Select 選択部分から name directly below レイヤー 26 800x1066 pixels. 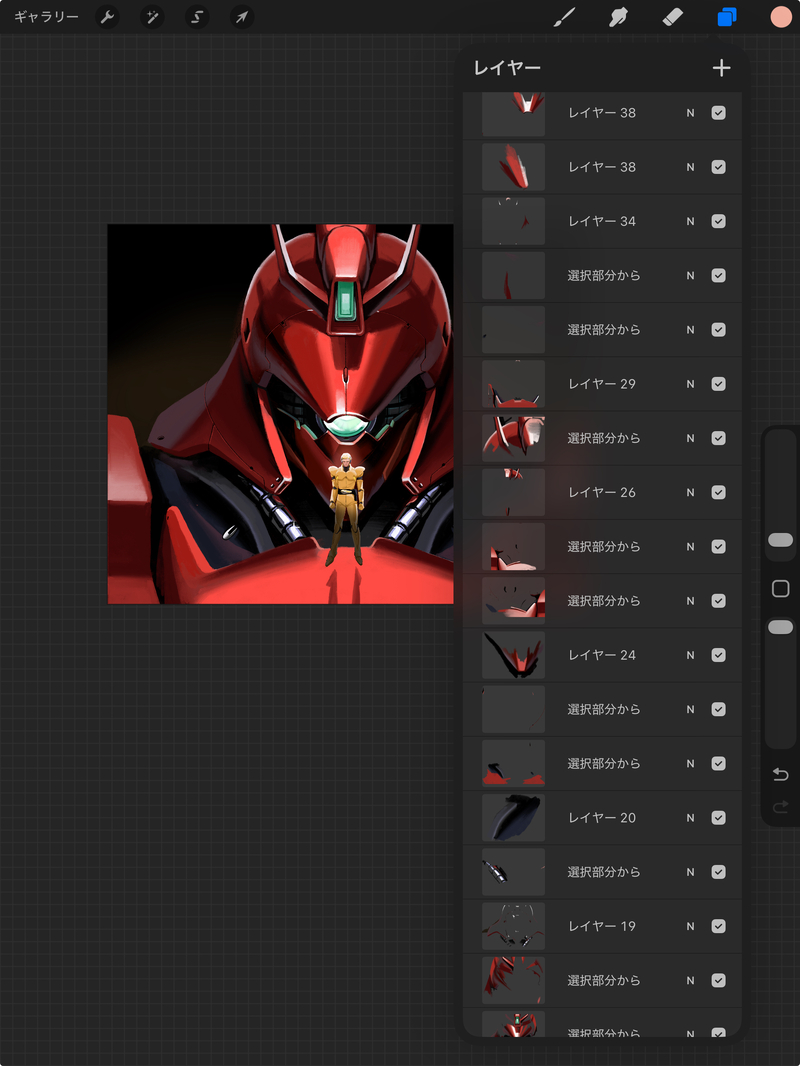[604, 547]
